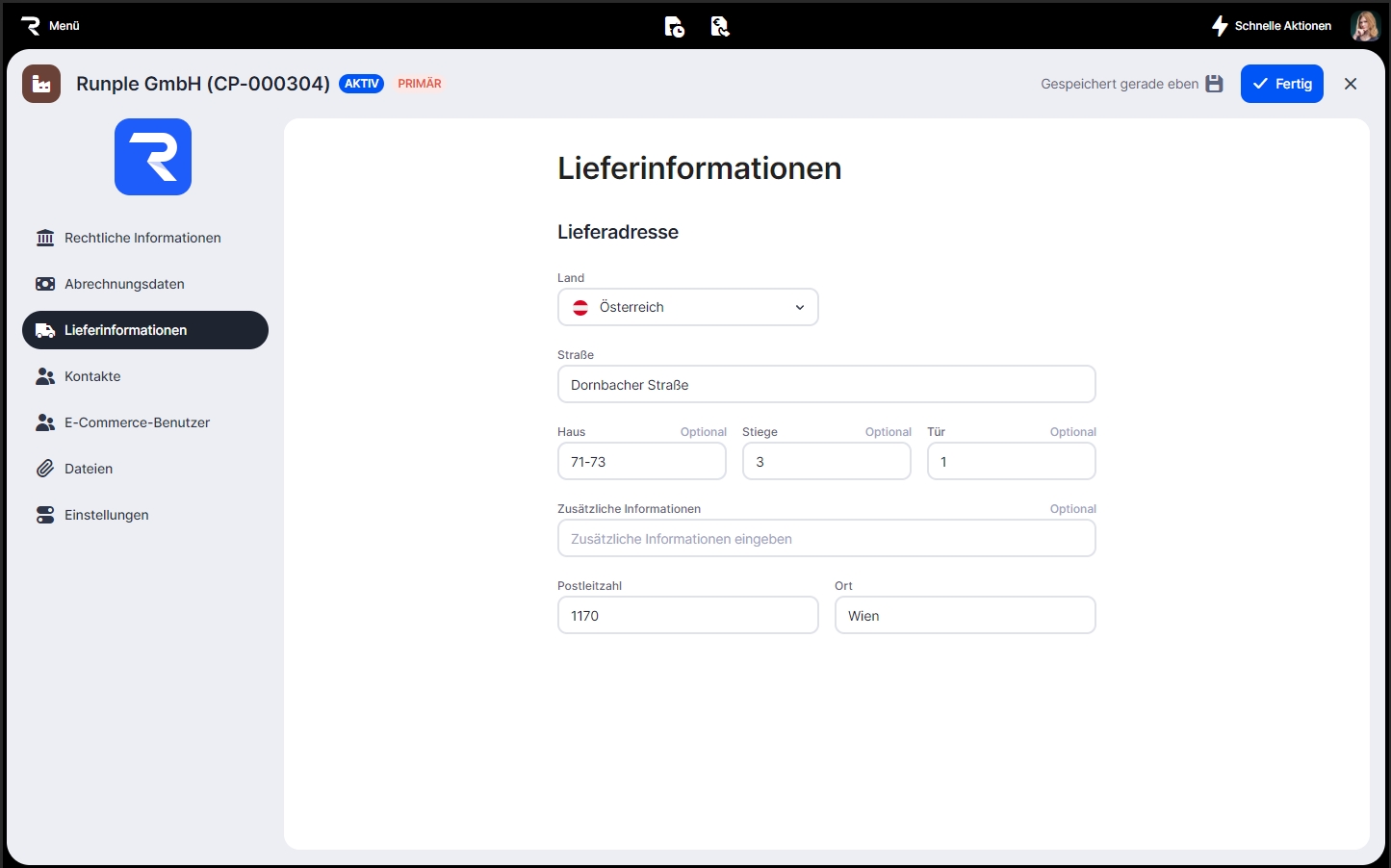Image resolution: width=1391 pixels, height=868 pixels.
Task: Click the document clock icon in top bar
Action: pos(674,27)
